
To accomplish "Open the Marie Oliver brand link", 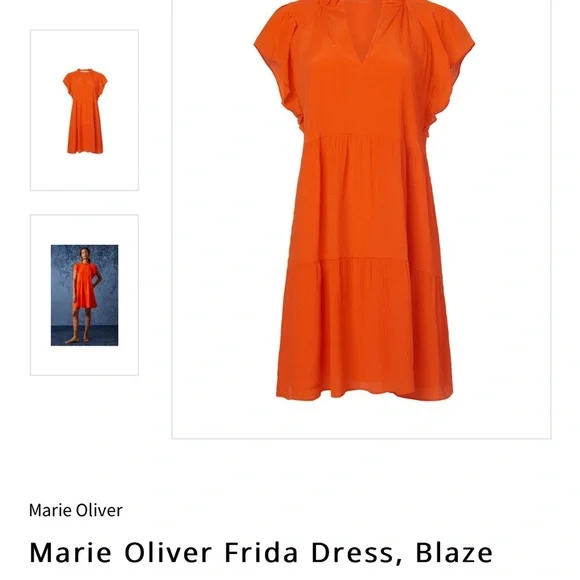I will (x=75, y=510).
